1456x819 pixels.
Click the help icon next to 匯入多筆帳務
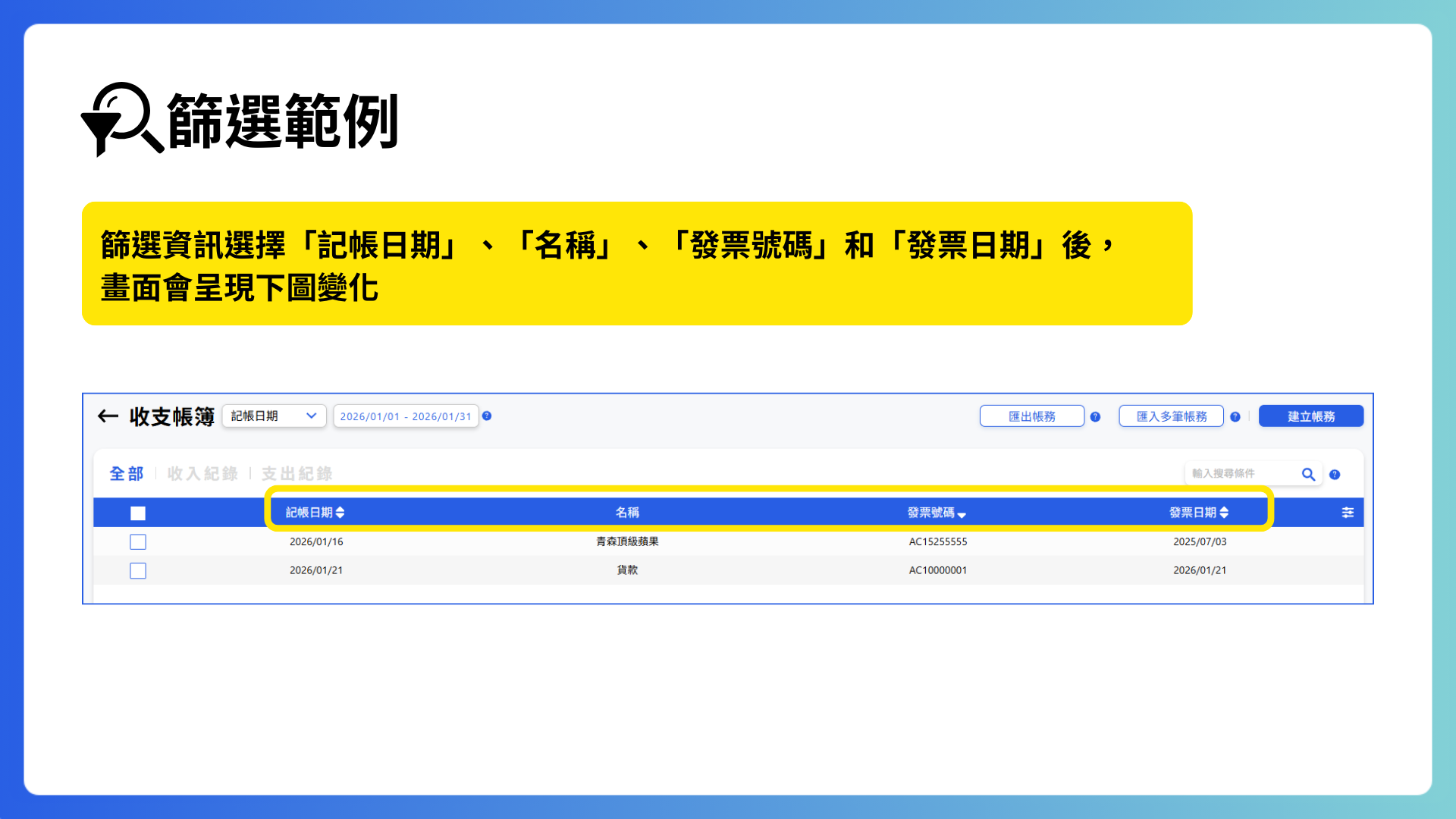click(1235, 416)
